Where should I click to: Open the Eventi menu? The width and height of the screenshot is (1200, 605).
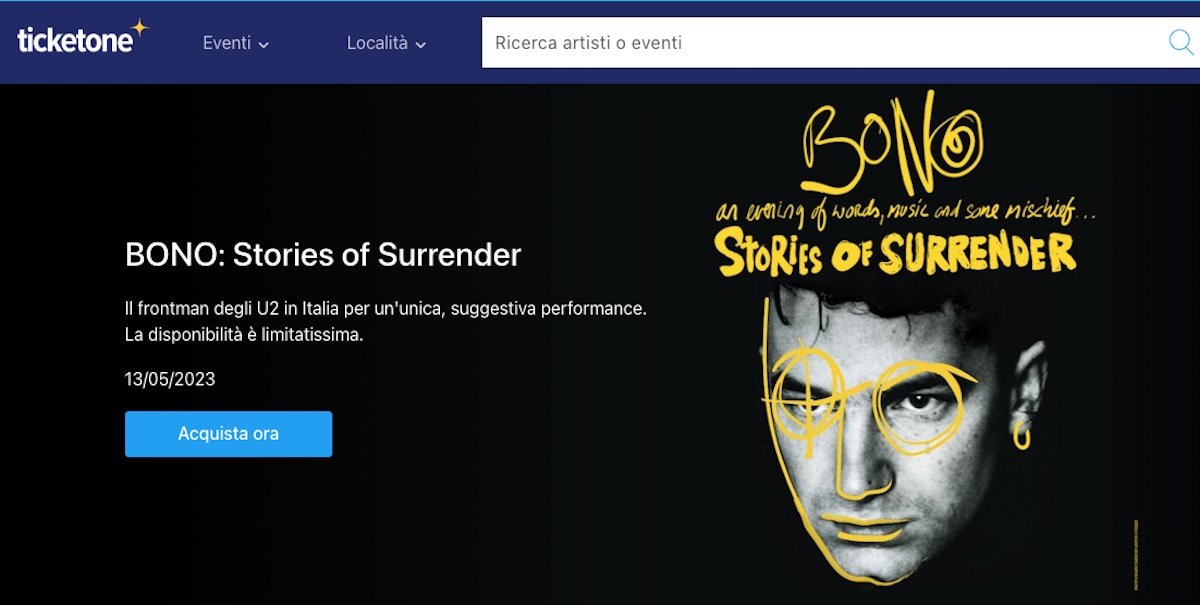coord(227,43)
